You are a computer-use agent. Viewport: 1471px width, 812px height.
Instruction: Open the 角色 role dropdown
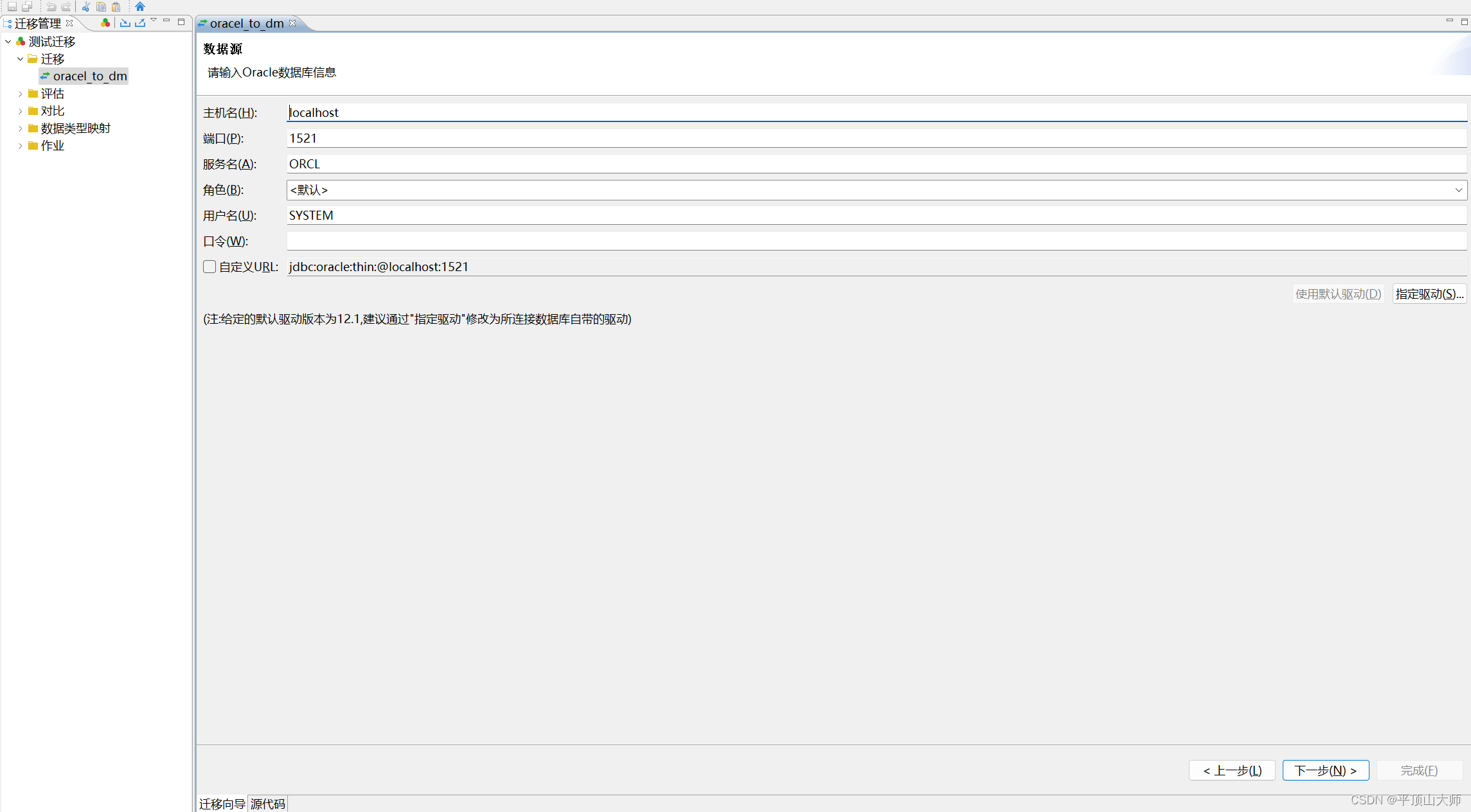[1458, 190]
